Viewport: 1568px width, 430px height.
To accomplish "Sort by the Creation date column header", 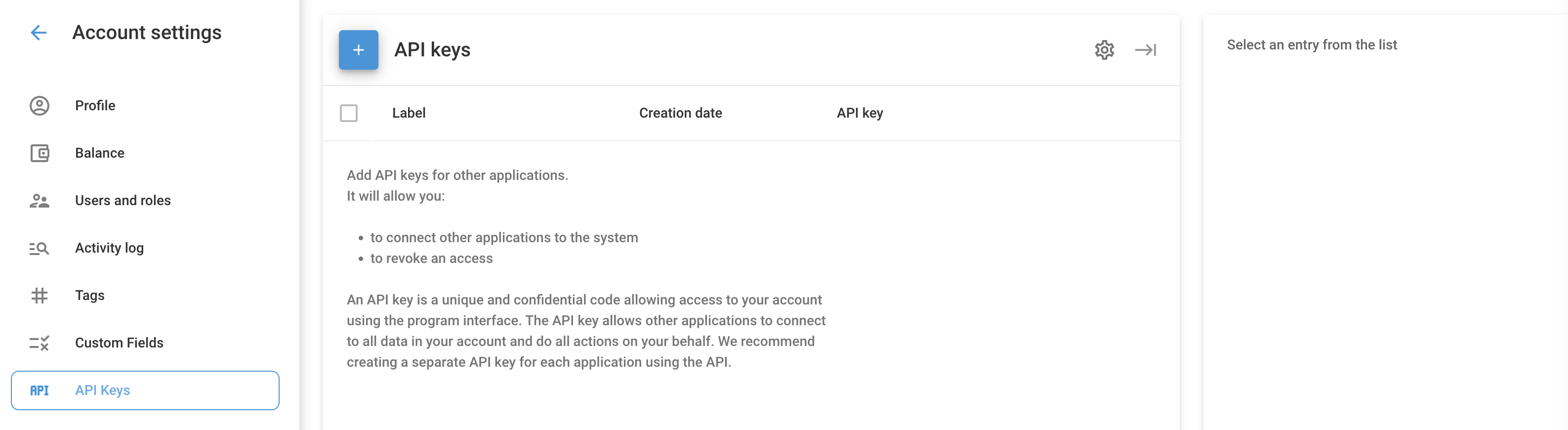I will 681,113.
